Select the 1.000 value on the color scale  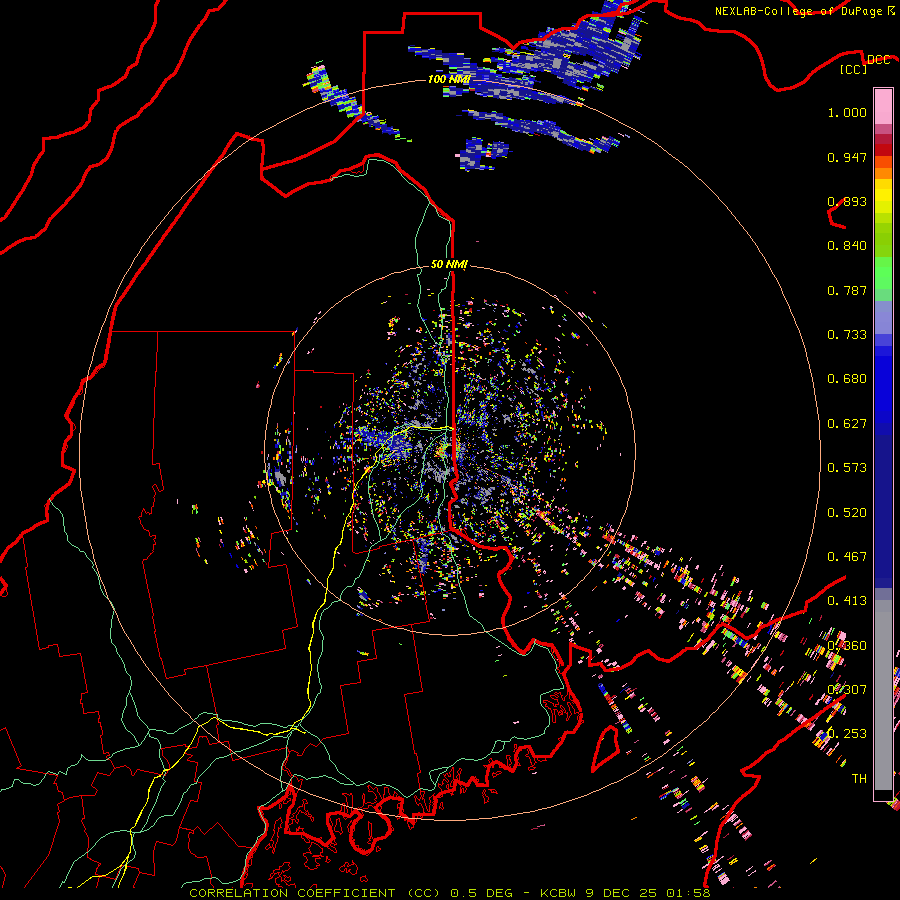pos(847,112)
